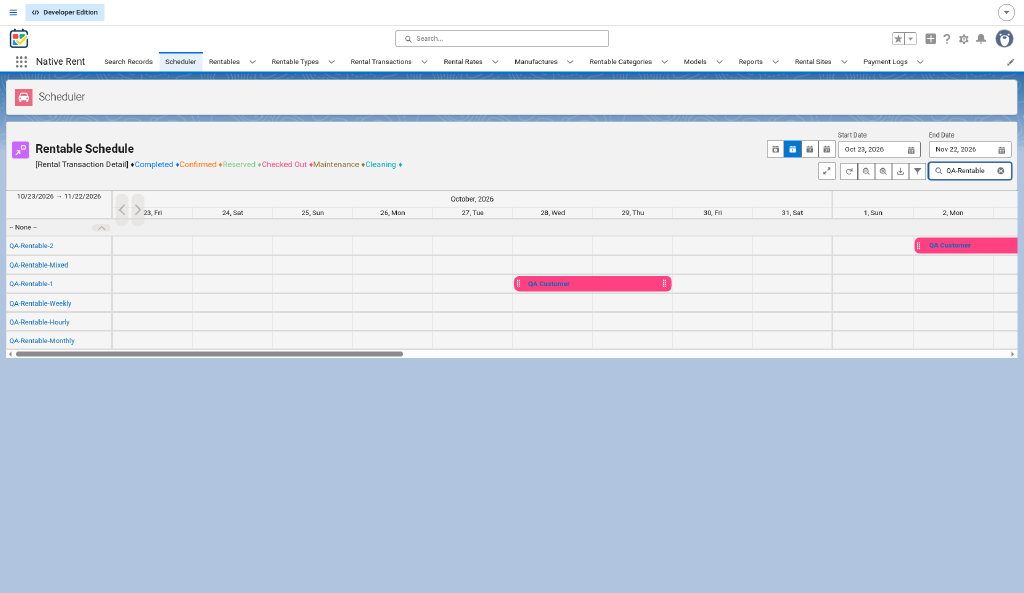
Task: Open the End Date calendar picker icon
Action: [1002, 150]
